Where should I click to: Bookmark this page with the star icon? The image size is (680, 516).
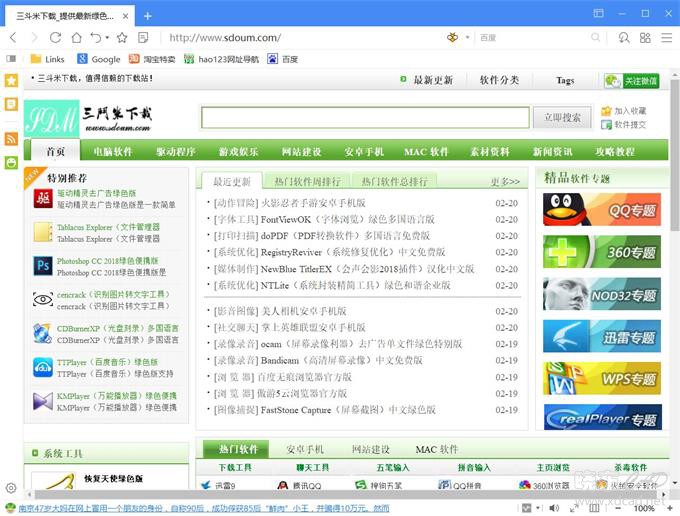point(122,38)
